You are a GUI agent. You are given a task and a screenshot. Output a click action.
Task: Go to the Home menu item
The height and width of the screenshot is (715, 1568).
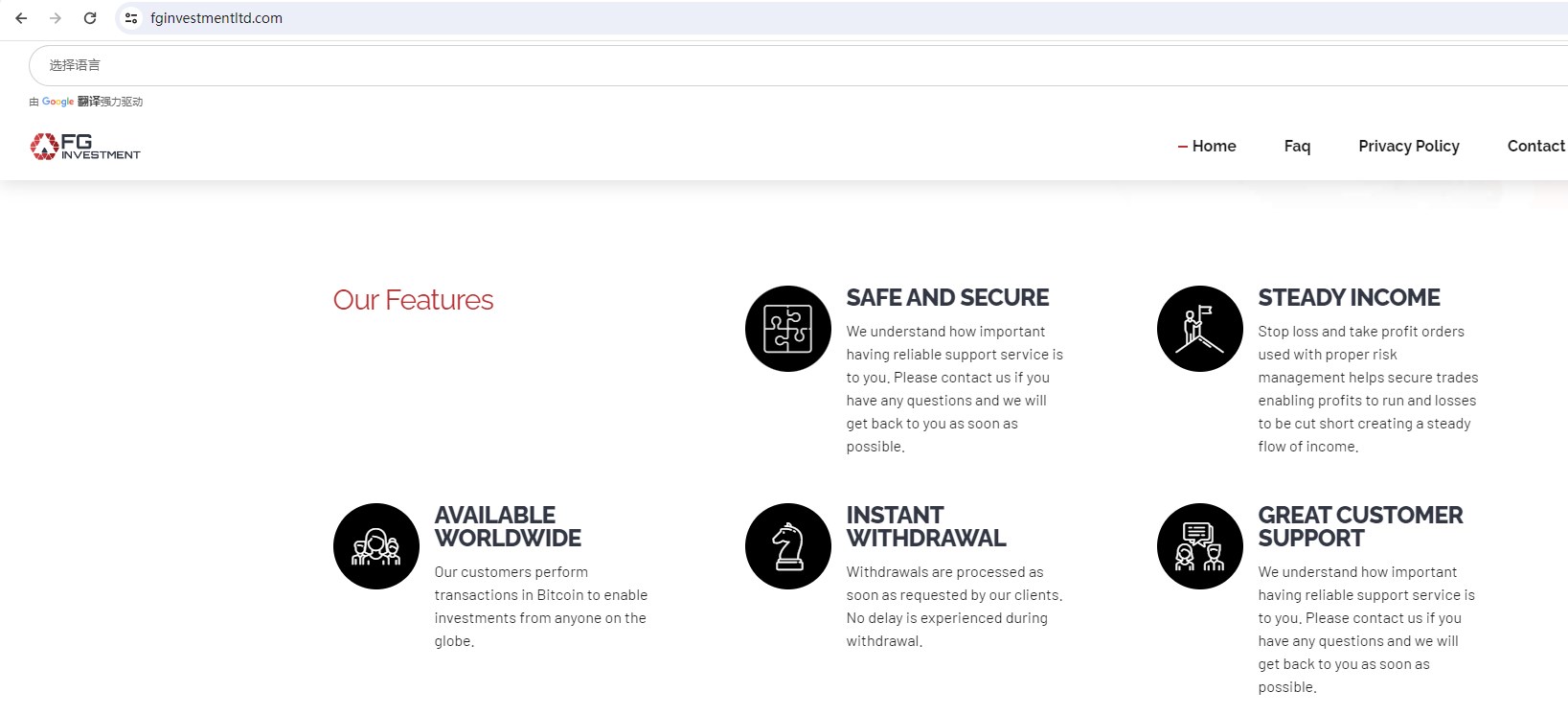pyautogui.click(x=1214, y=146)
